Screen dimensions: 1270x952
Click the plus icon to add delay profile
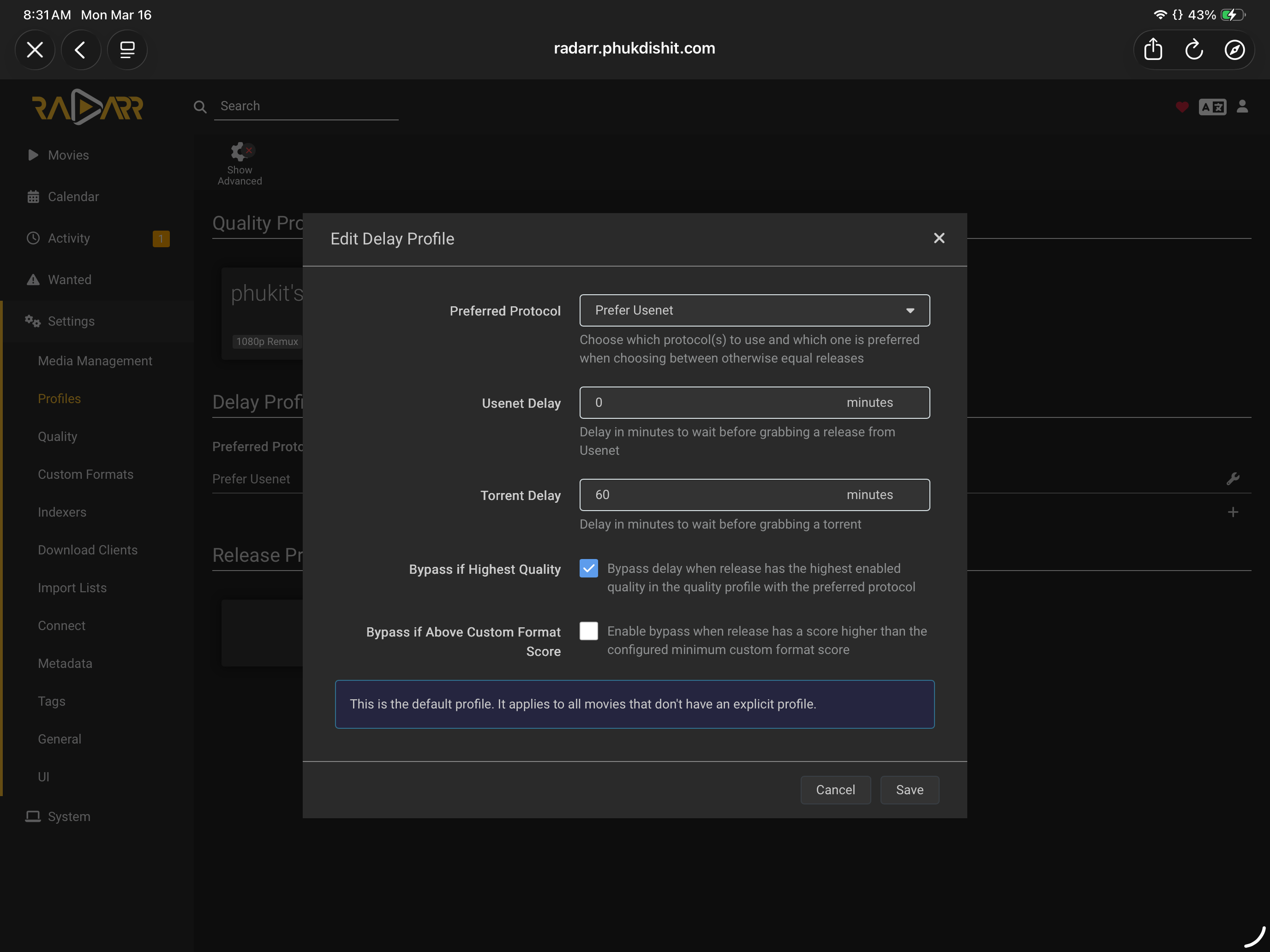(1233, 512)
